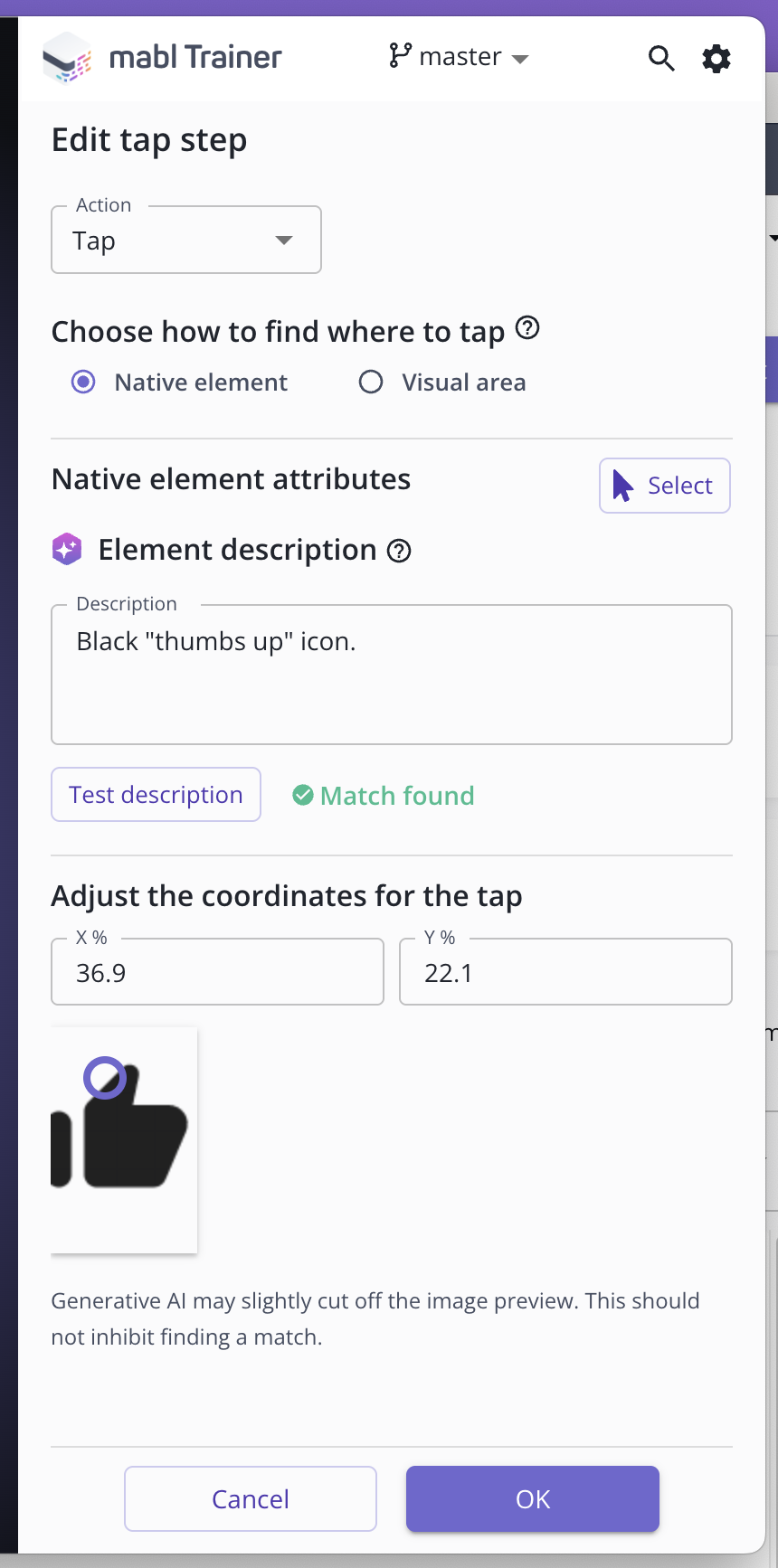Click the help icon next to tap heading
This screenshot has width=778, height=1568.
(x=527, y=329)
